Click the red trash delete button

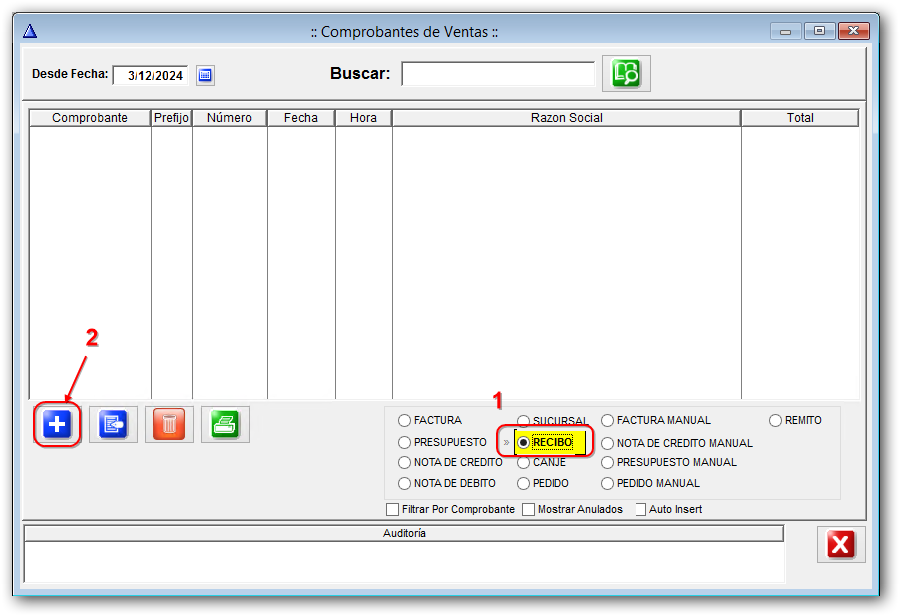pyautogui.click(x=169, y=425)
